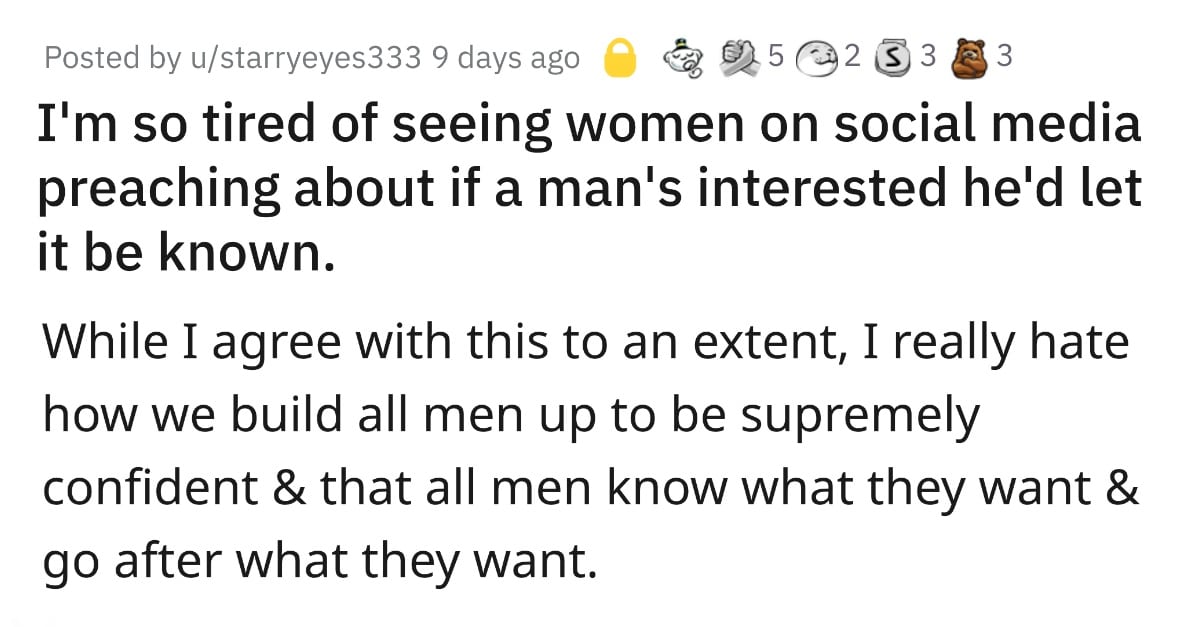
Task: Click the count 3 beside Silver award
Action: tap(927, 58)
